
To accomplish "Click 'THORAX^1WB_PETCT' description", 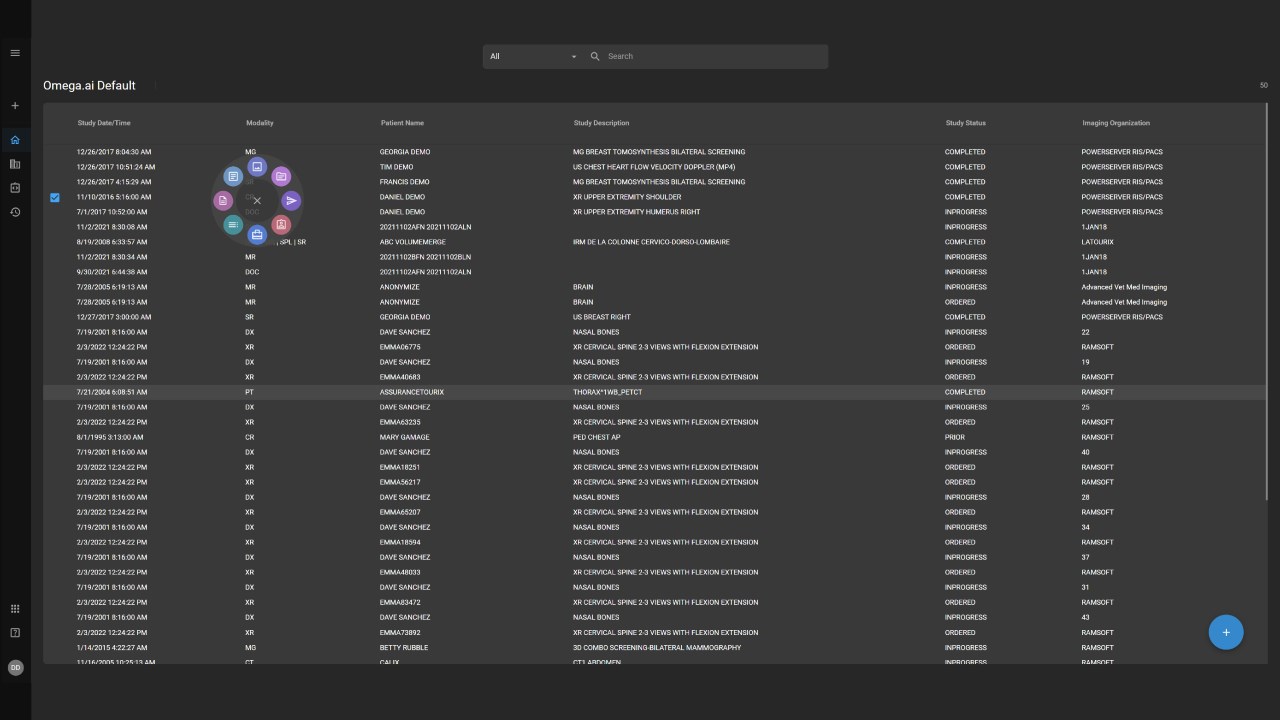I will [x=607, y=392].
